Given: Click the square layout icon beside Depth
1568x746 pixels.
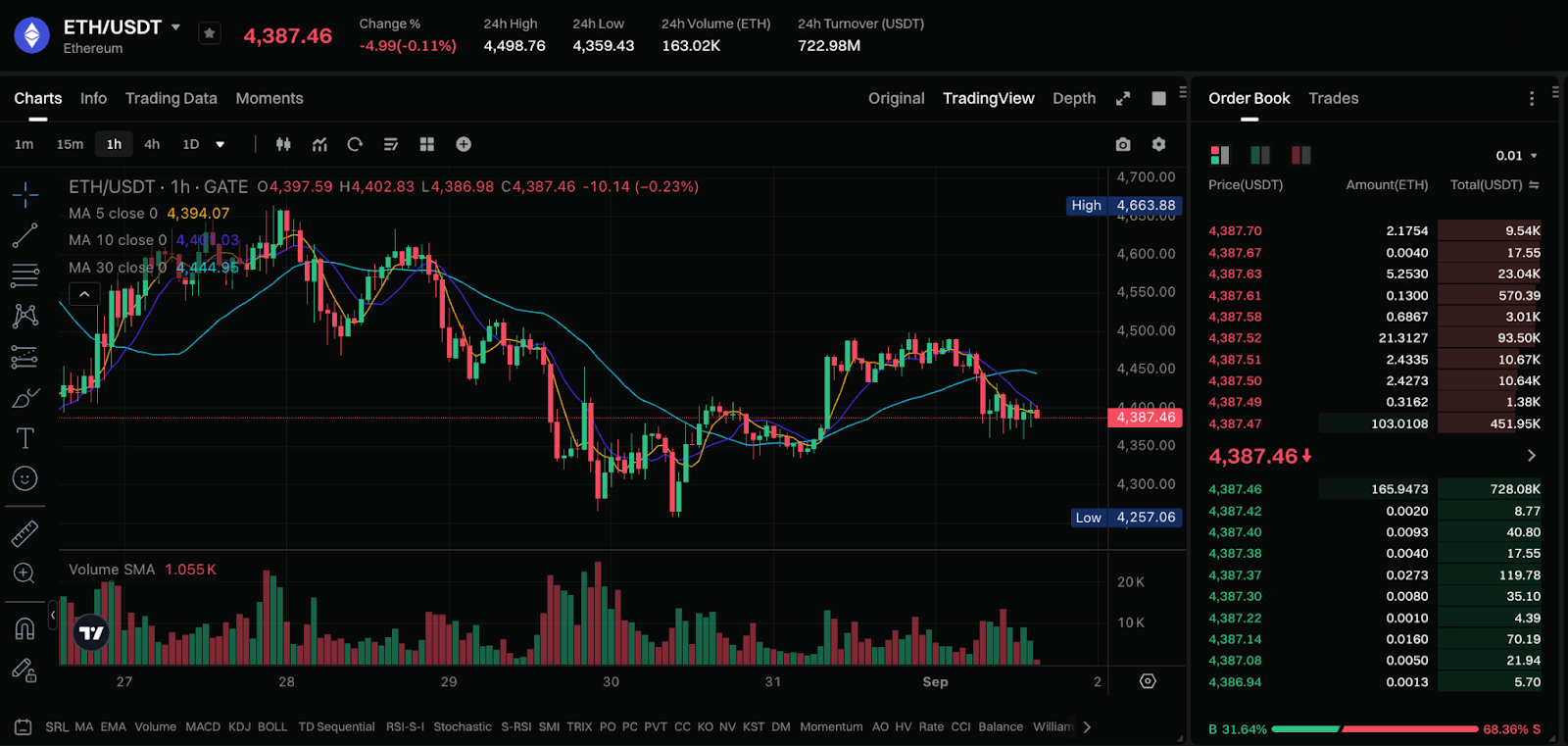Looking at the screenshot, I should click(1158, 98).
